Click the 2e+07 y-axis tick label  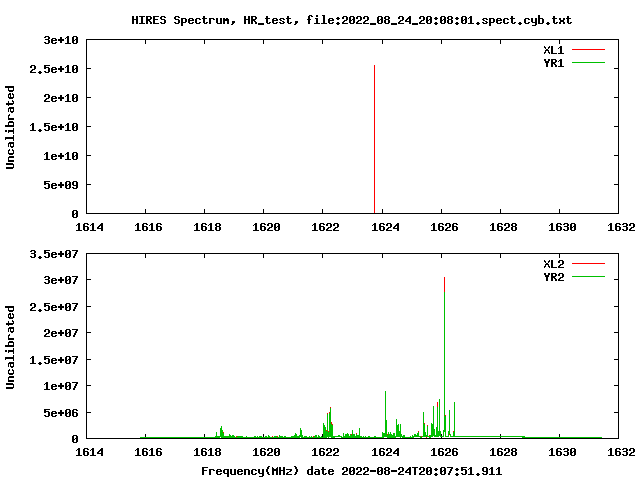point(61,333)
